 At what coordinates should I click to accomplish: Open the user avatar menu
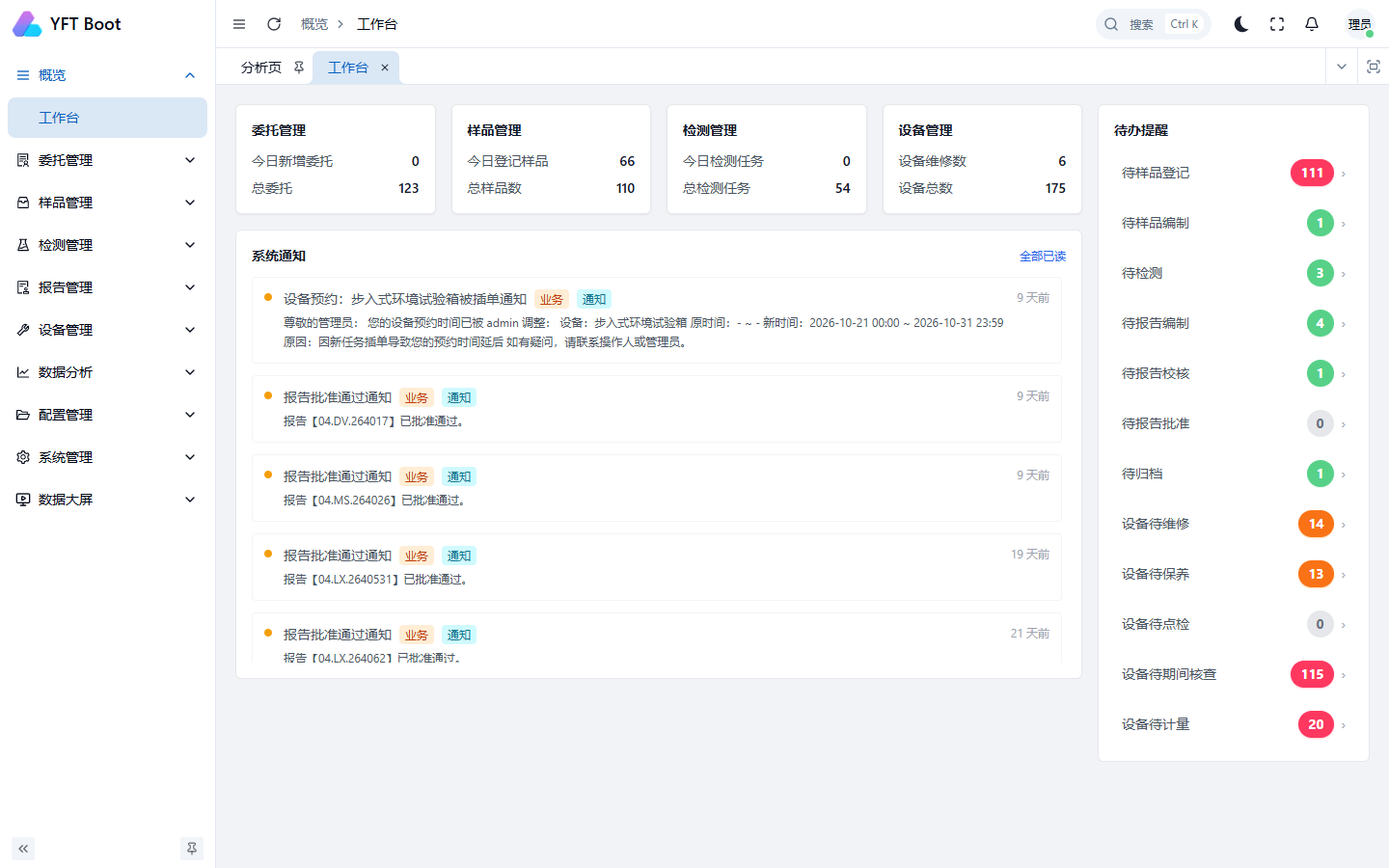[x=1360, y=24]
